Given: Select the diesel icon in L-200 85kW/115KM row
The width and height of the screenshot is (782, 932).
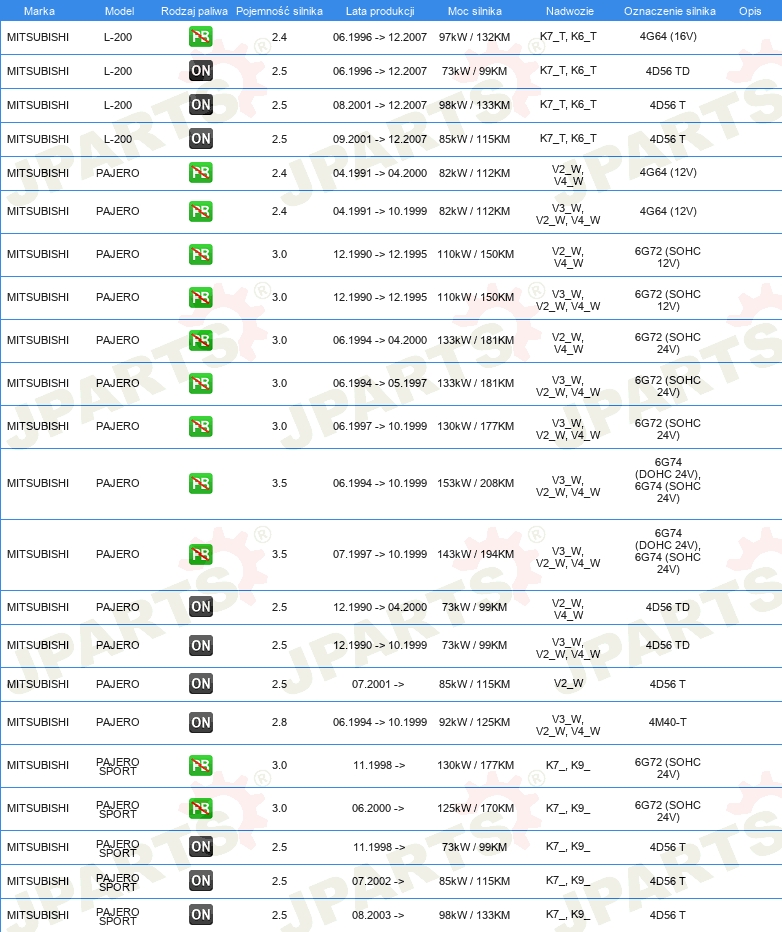Looking at the screenshot, I should (201, 138).
